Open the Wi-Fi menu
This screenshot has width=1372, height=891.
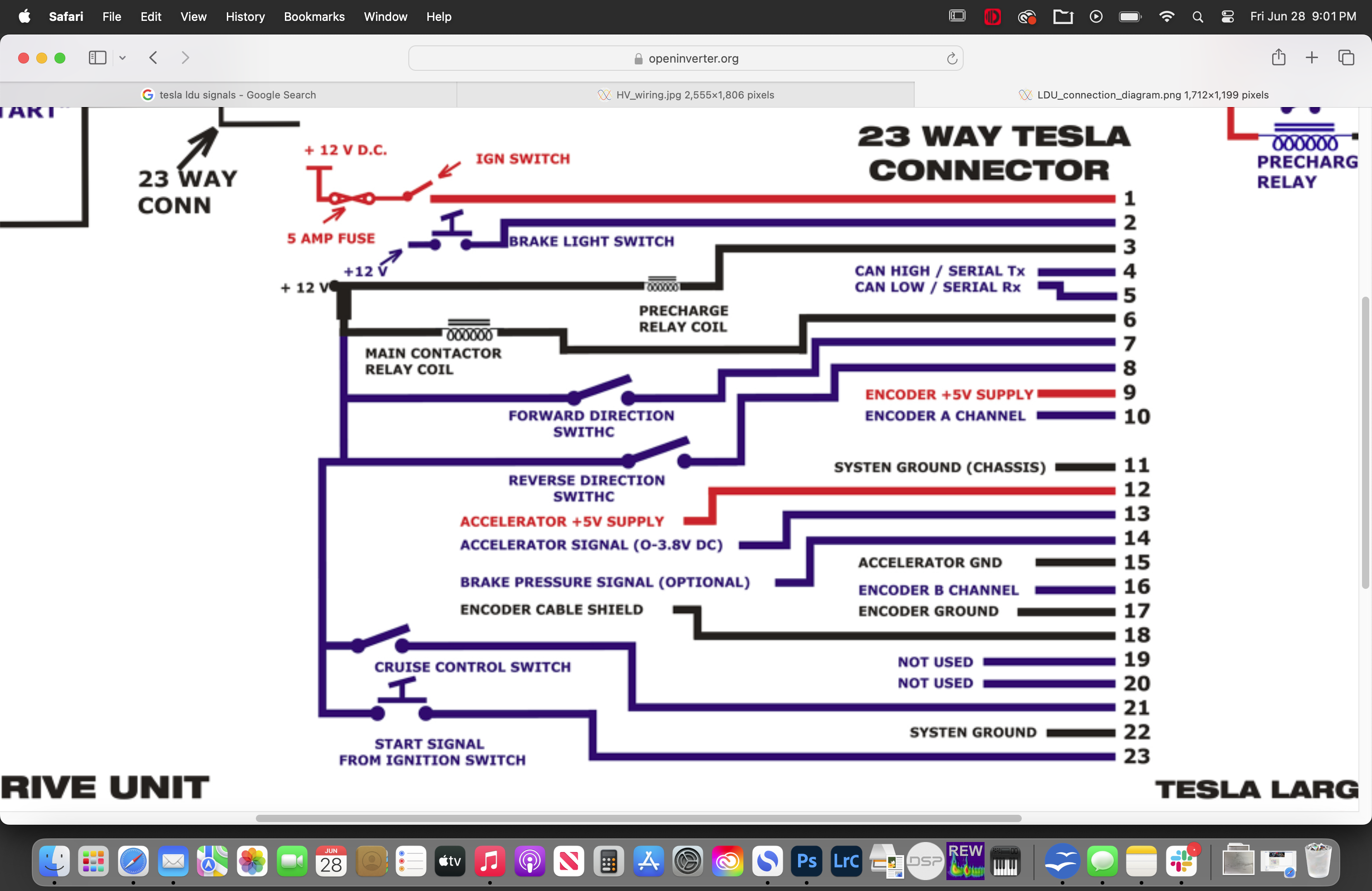pyautogui.click(x=1166, y=17)
